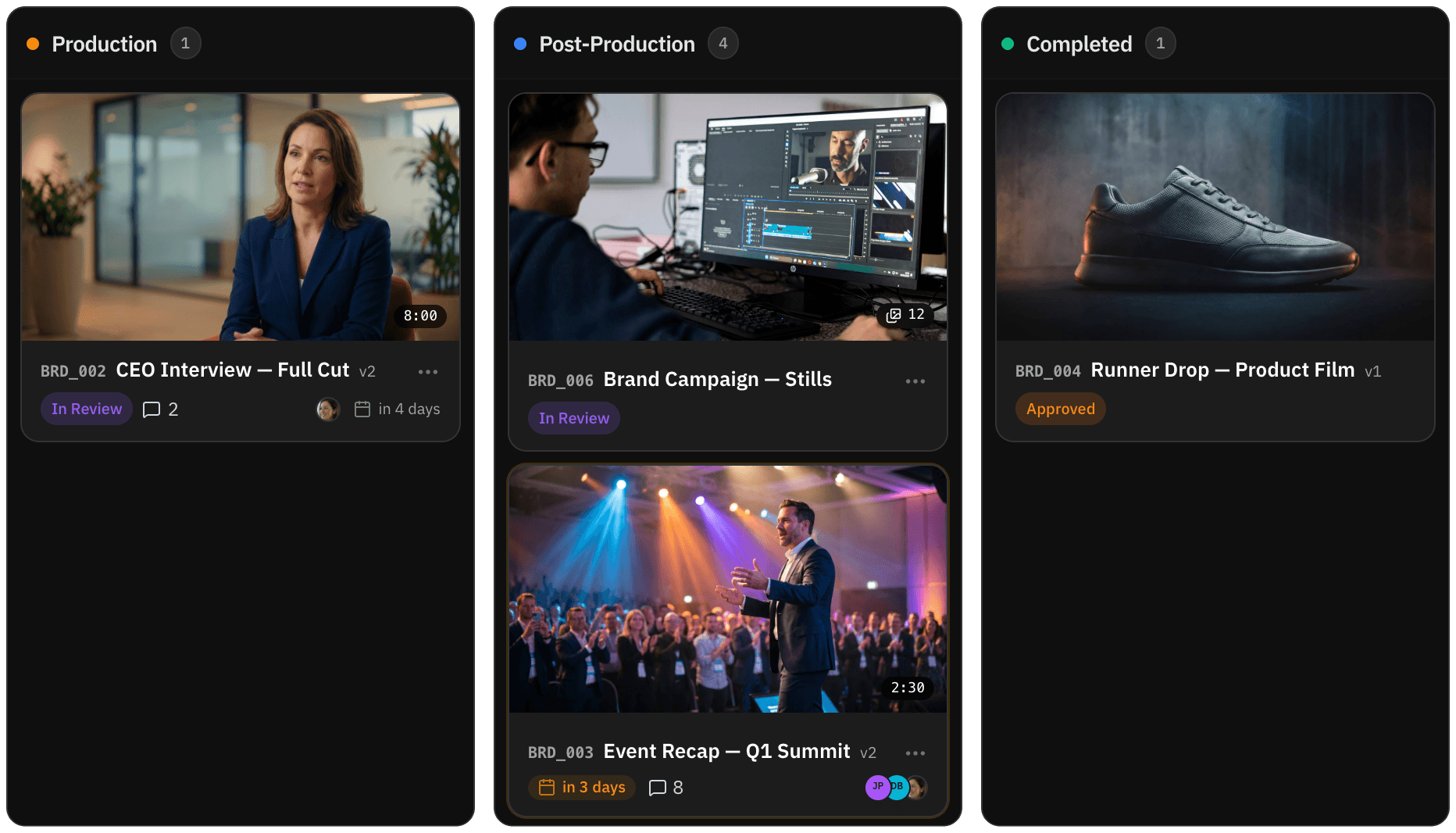Click the Production count badge 1

click(x=186, y=43)
